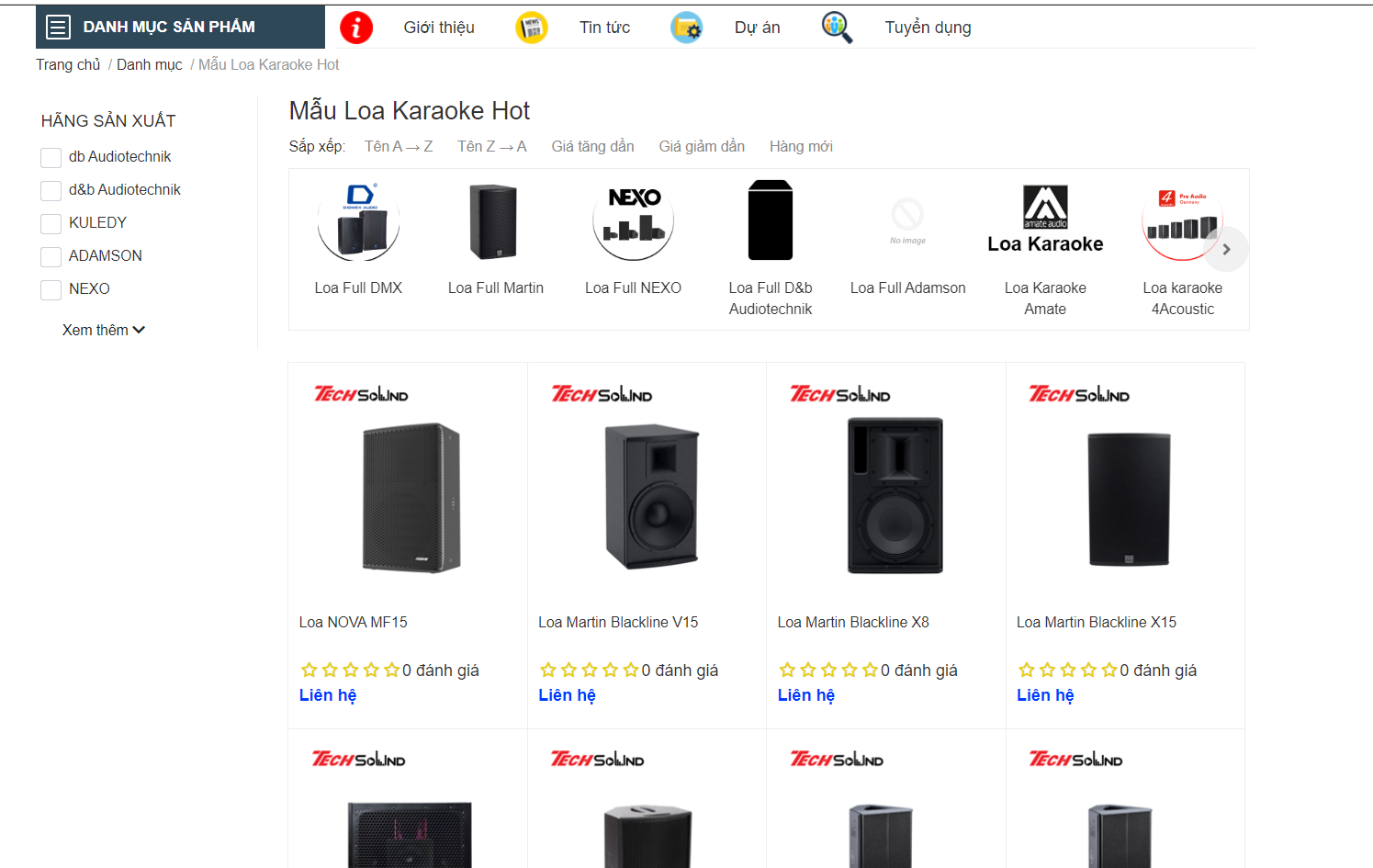Rate Loa Martin Blackline V15 five stars

[x=631, y=671]
